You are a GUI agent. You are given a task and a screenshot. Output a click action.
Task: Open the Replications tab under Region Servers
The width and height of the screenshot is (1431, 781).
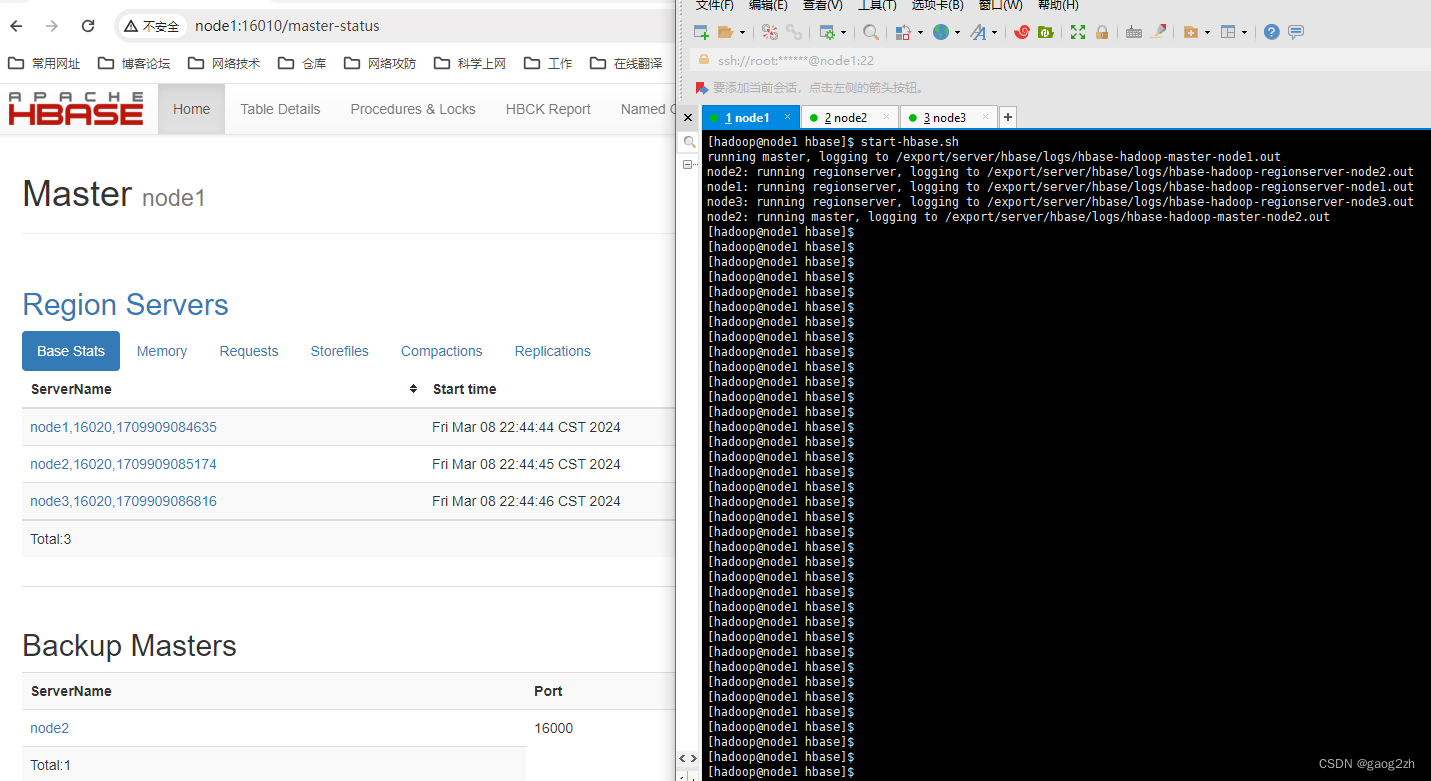point(553,351)
